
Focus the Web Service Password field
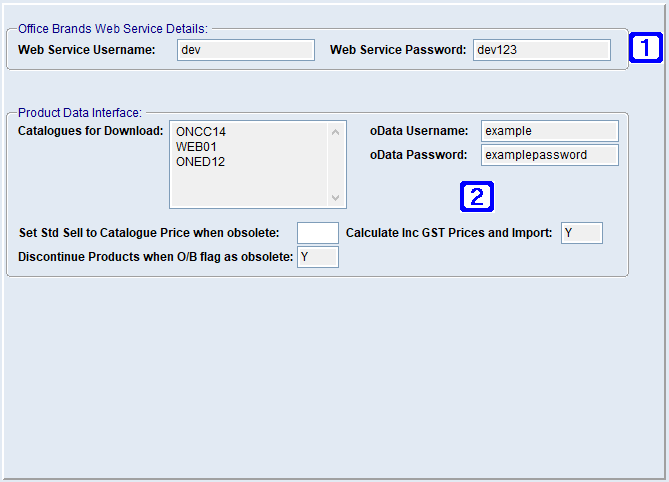(x=540, y=50)
